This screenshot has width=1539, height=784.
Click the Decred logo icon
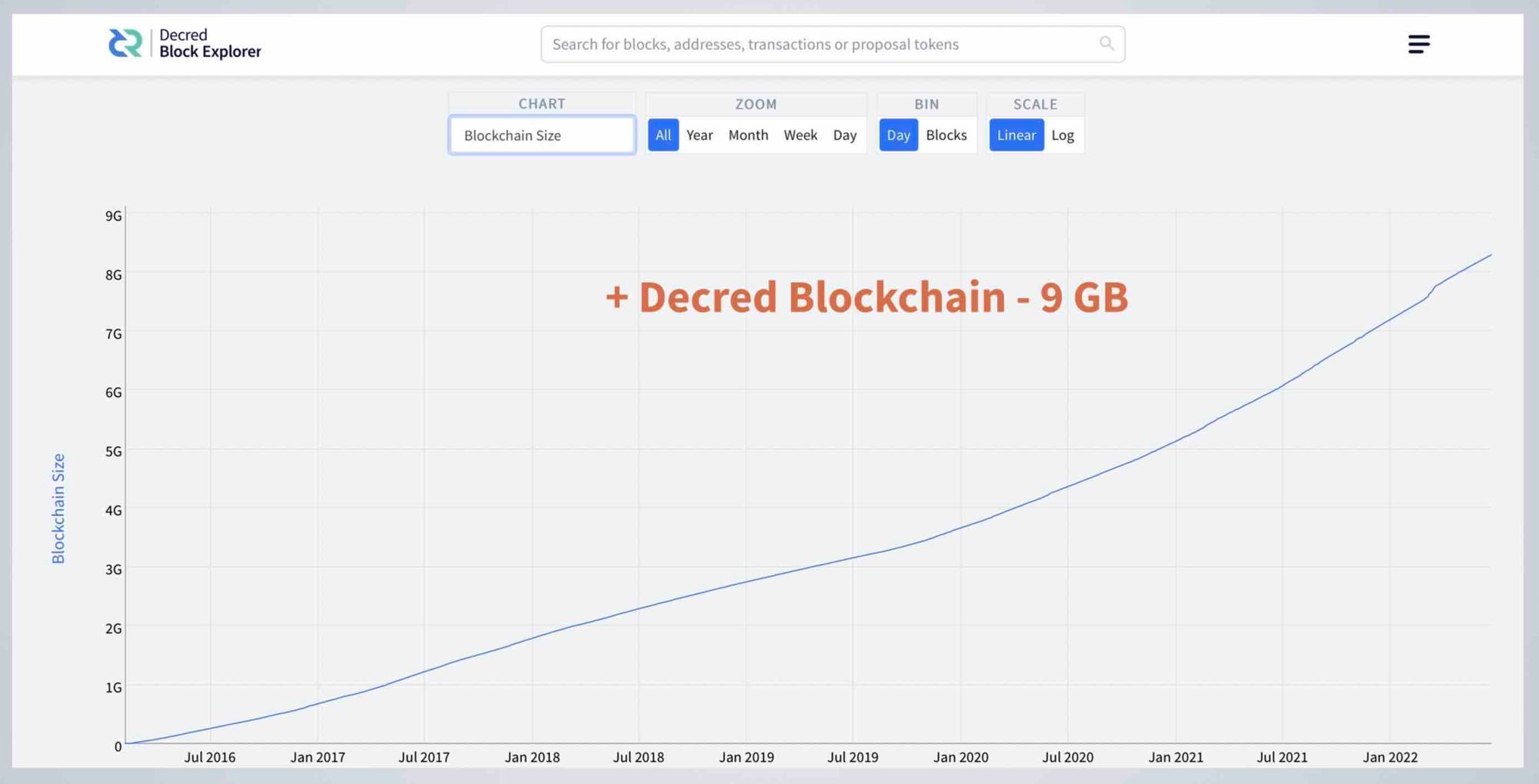[x=125, y=43]
